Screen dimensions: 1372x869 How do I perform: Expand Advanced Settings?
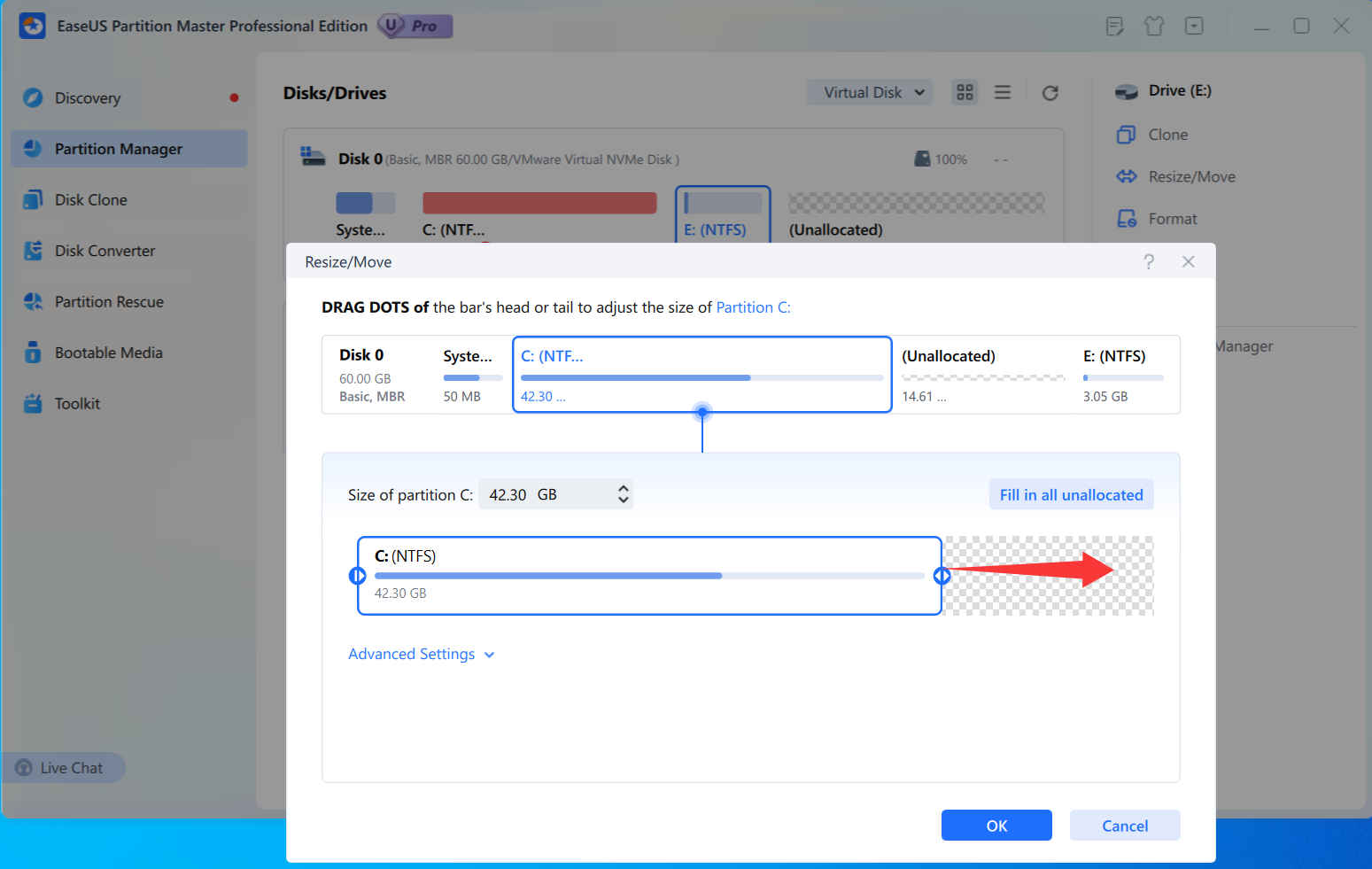click(422, 654)
